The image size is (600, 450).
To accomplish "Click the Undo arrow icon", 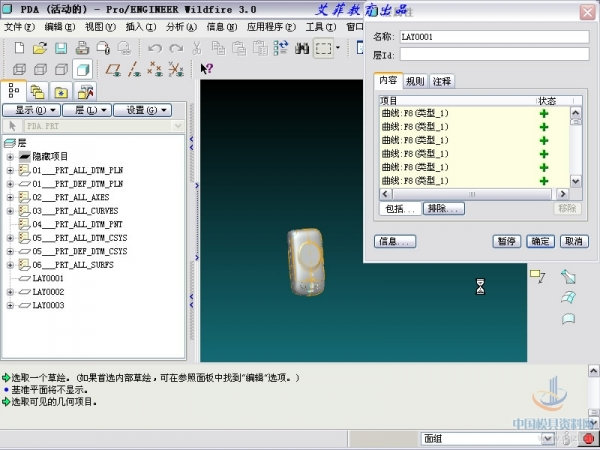I will [x=154, y=47].
